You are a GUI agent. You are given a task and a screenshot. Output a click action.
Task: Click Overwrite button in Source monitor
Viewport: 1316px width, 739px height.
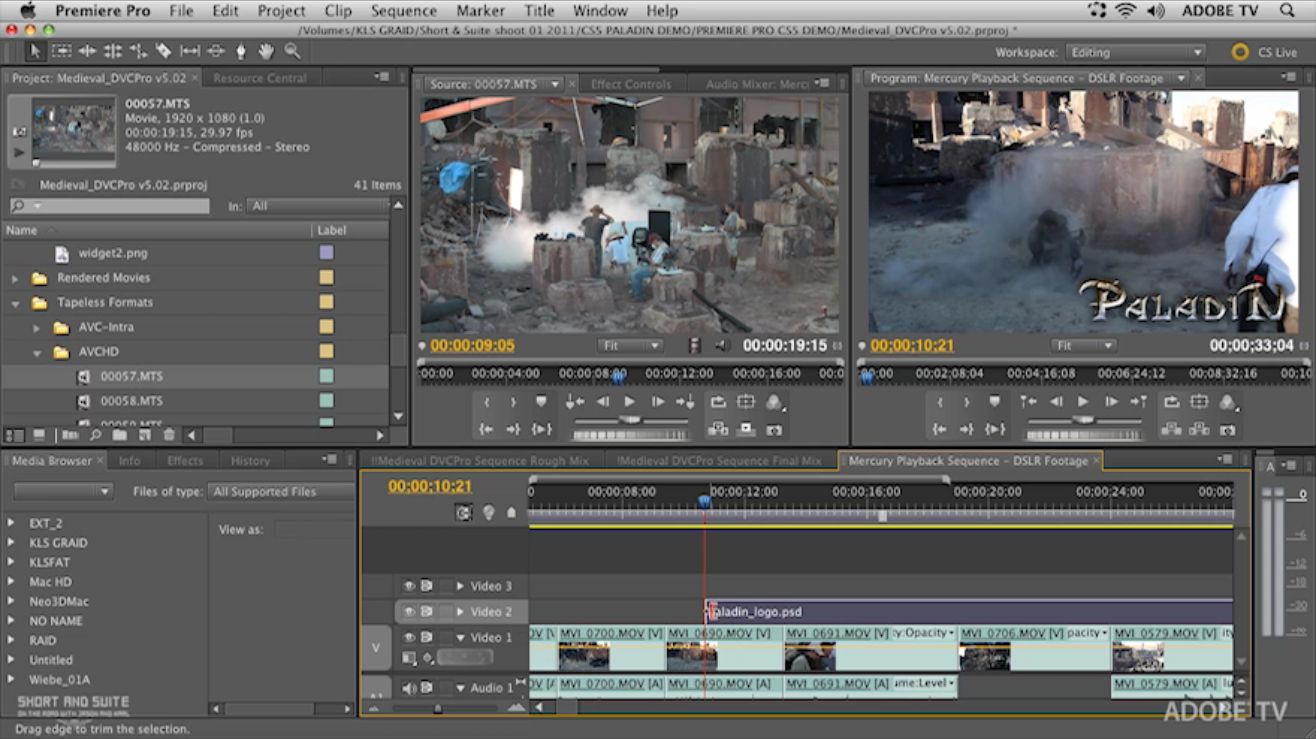[745, 429]
